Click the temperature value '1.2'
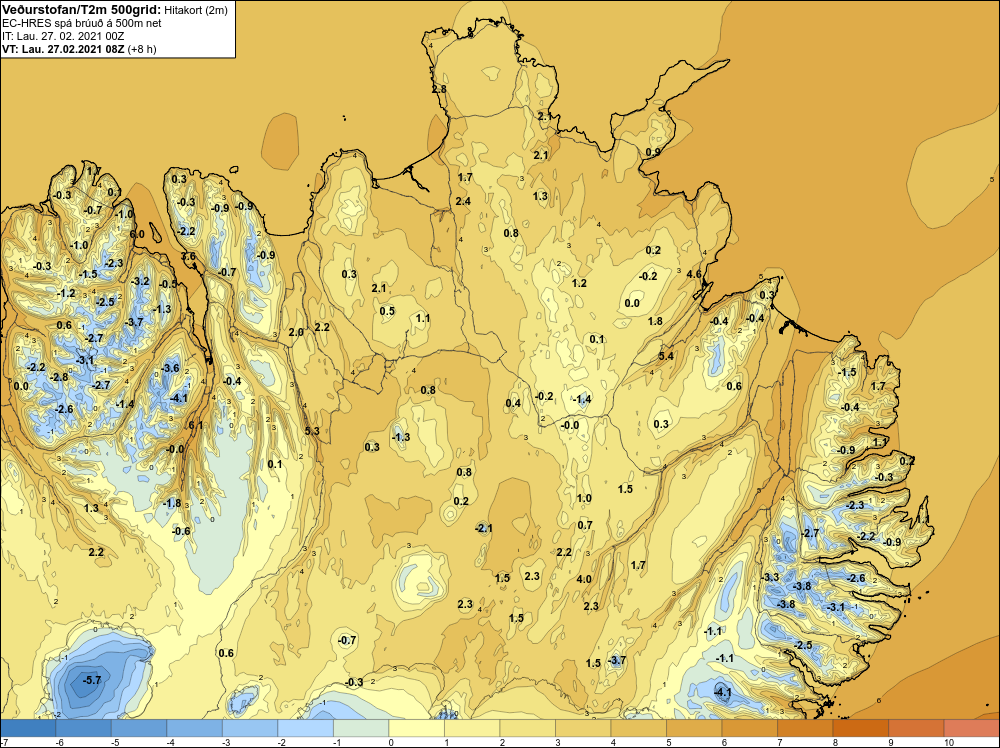 [579, 283]
